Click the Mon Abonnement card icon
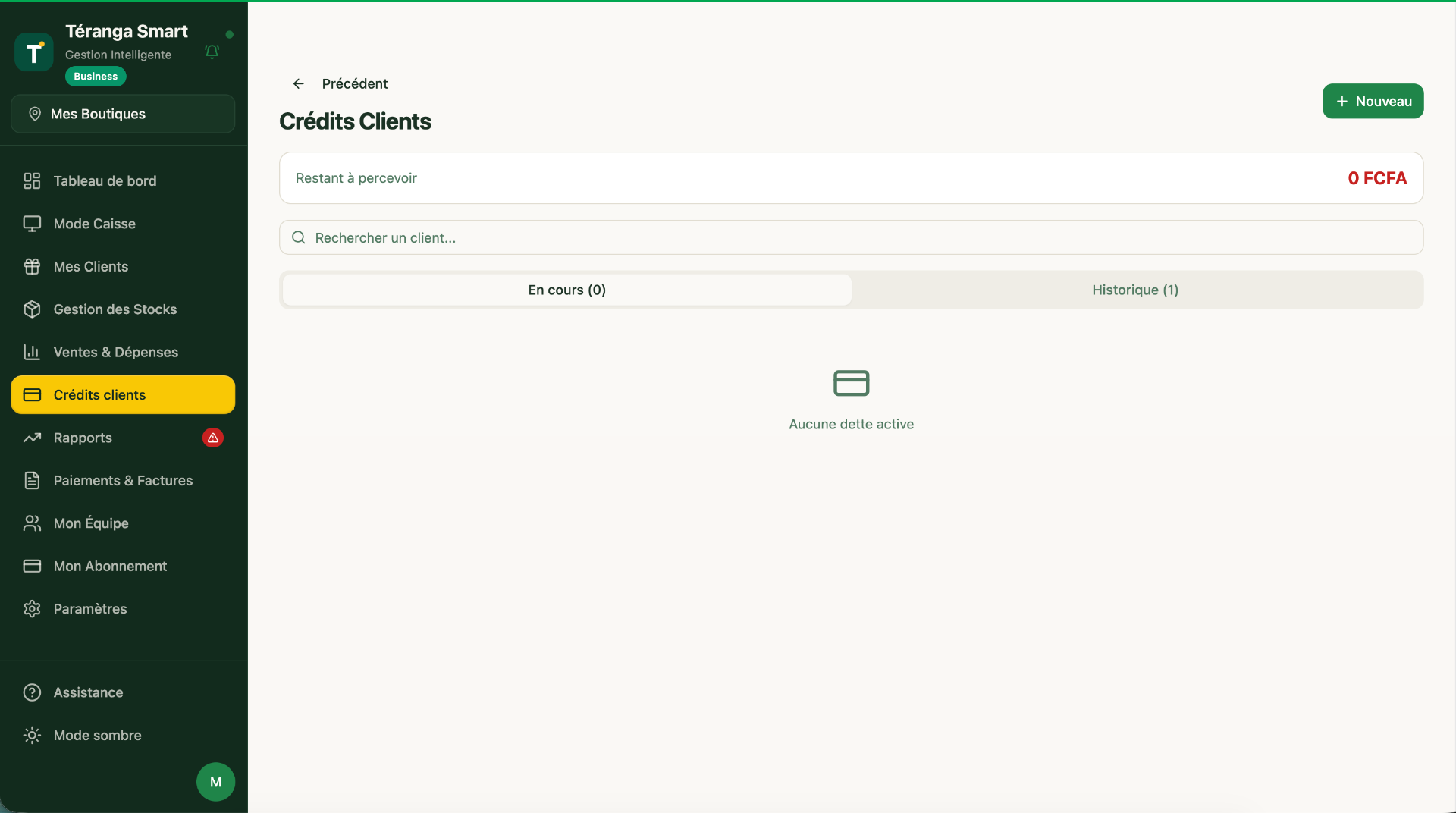This screenshot has width=1456, height=813. [x=32, y=566]
